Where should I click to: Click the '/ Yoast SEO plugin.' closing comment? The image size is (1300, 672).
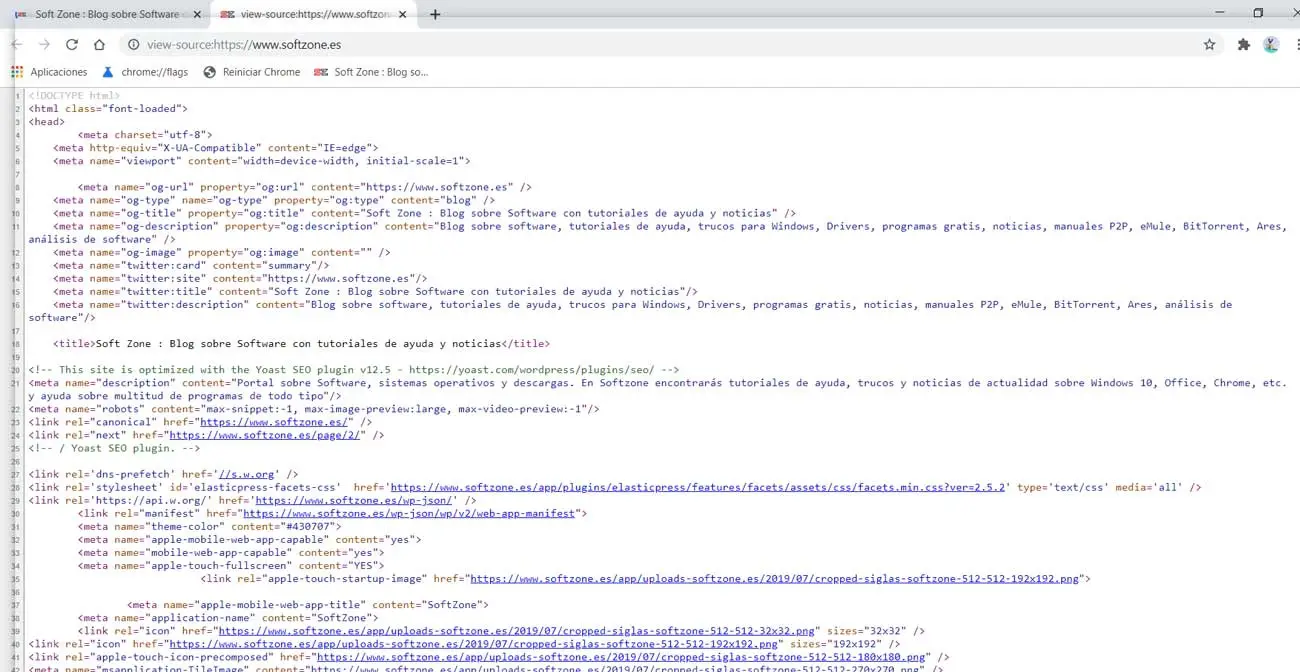click(115, 448)
